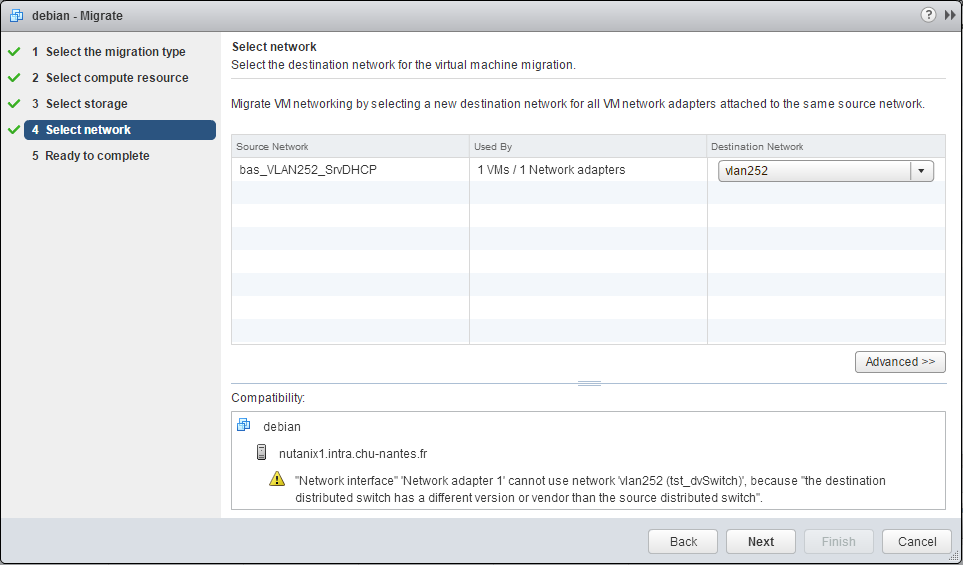Click the help question mark icon
This screenshot has height=565, width=963.
coord(929,16)
